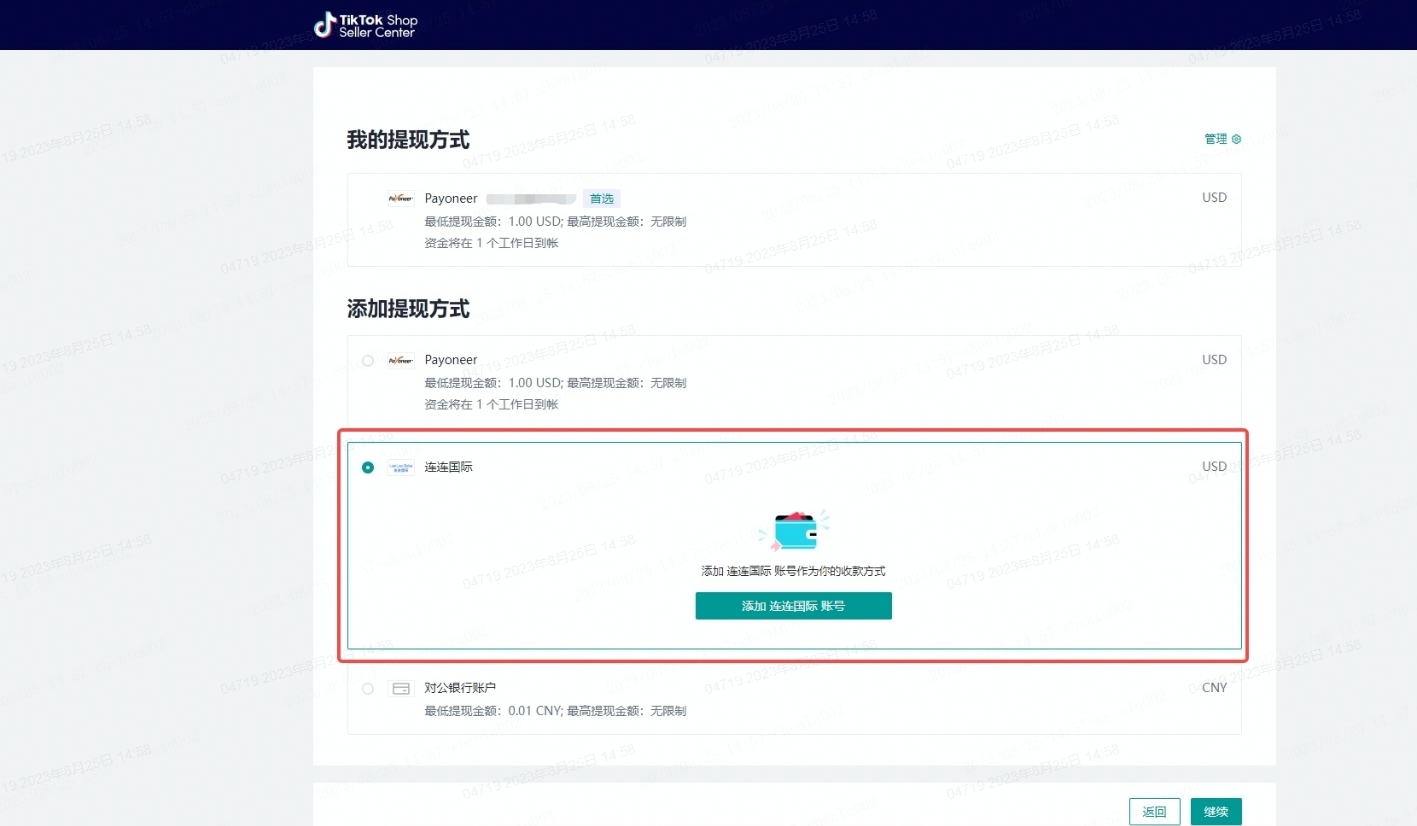1417x826 pixels.
Task: Click the 我的提现方式 heading
Action: click(408, 139)
